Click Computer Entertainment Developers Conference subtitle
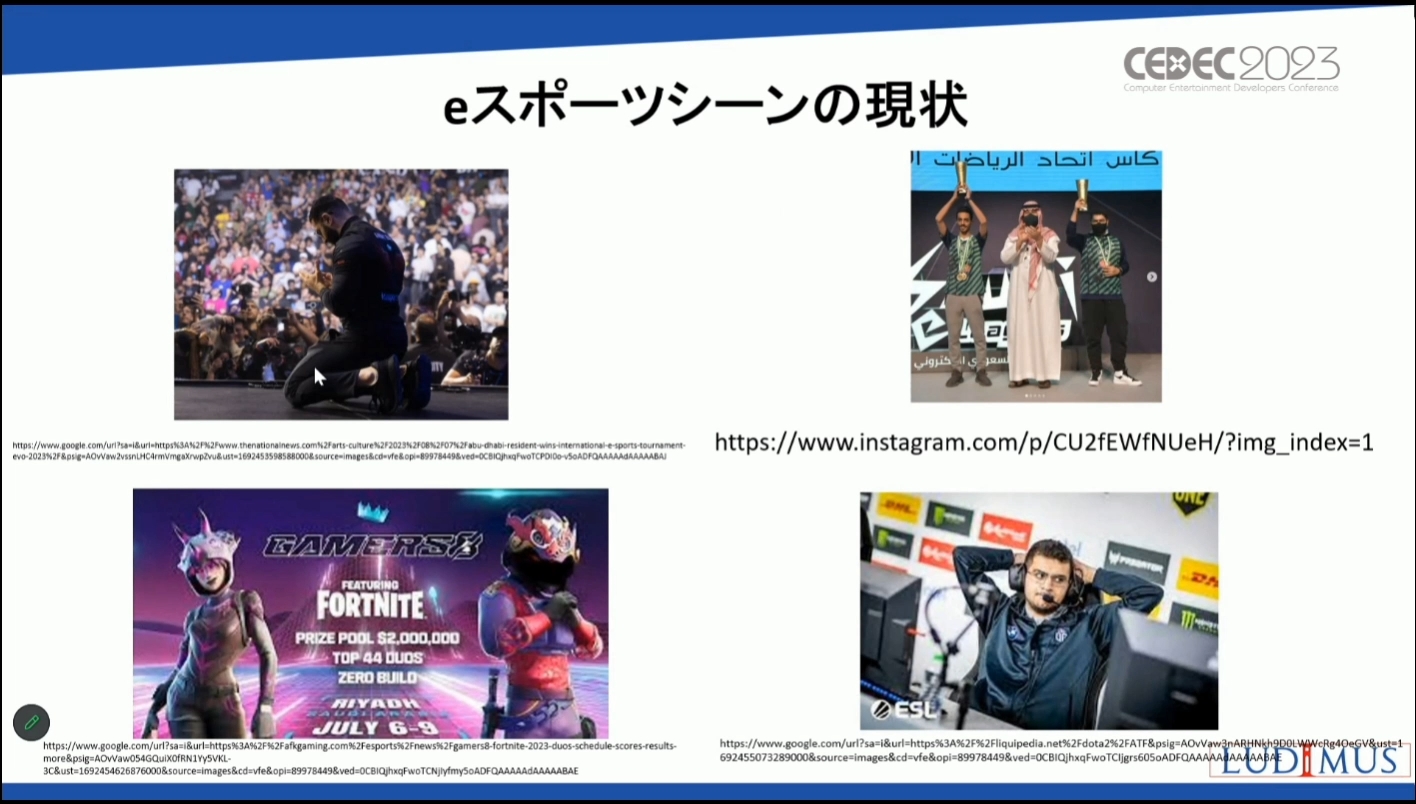 tap(1231, 88)
